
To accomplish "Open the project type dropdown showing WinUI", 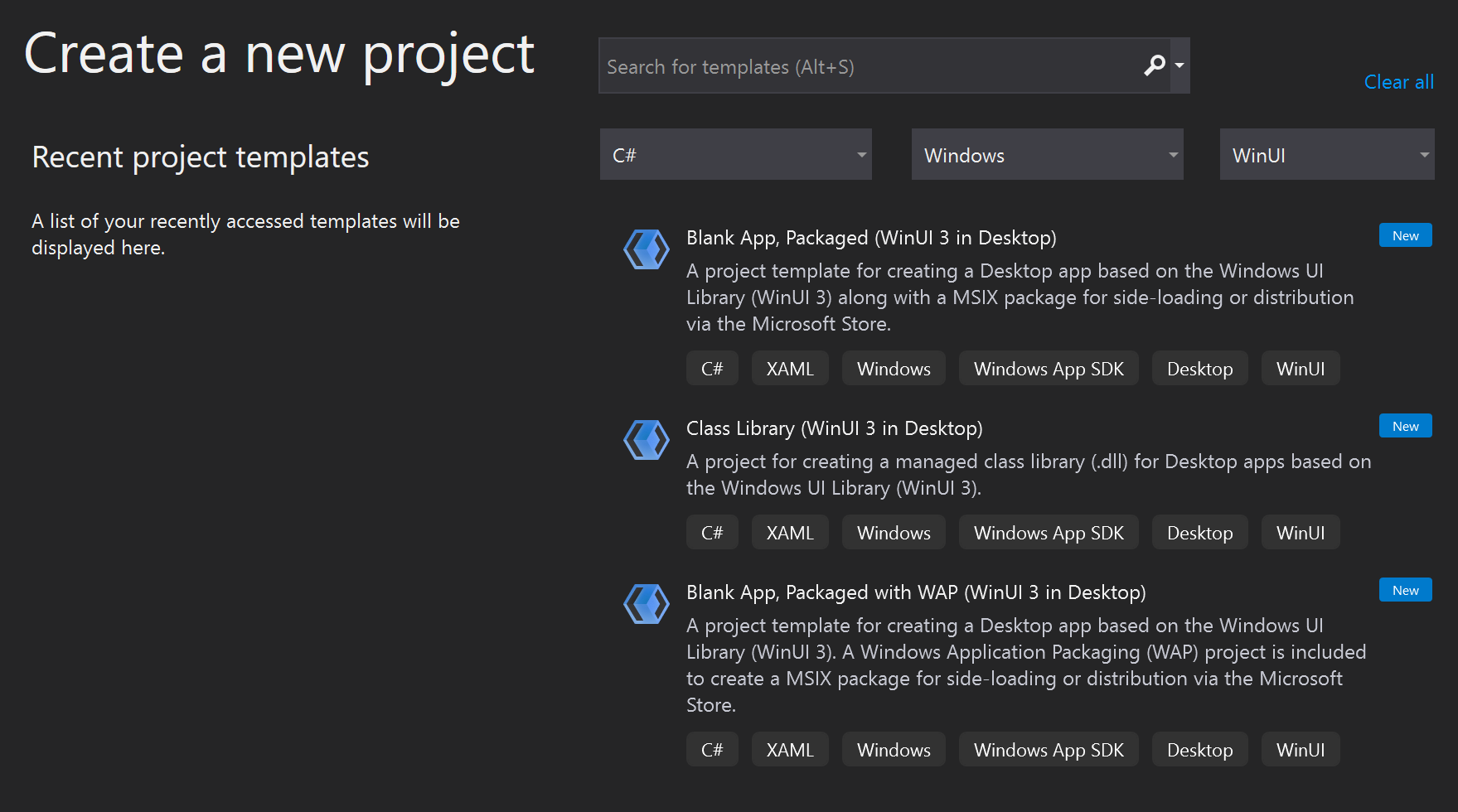I will tap(1326, 154).
